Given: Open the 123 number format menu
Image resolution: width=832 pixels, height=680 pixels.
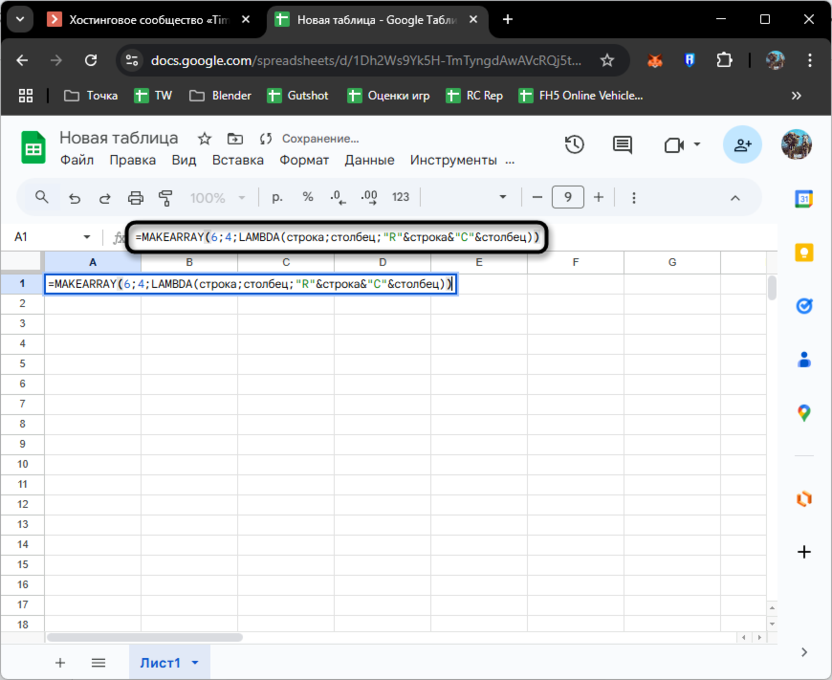Looking at the screenshot, I should [400, 197].
